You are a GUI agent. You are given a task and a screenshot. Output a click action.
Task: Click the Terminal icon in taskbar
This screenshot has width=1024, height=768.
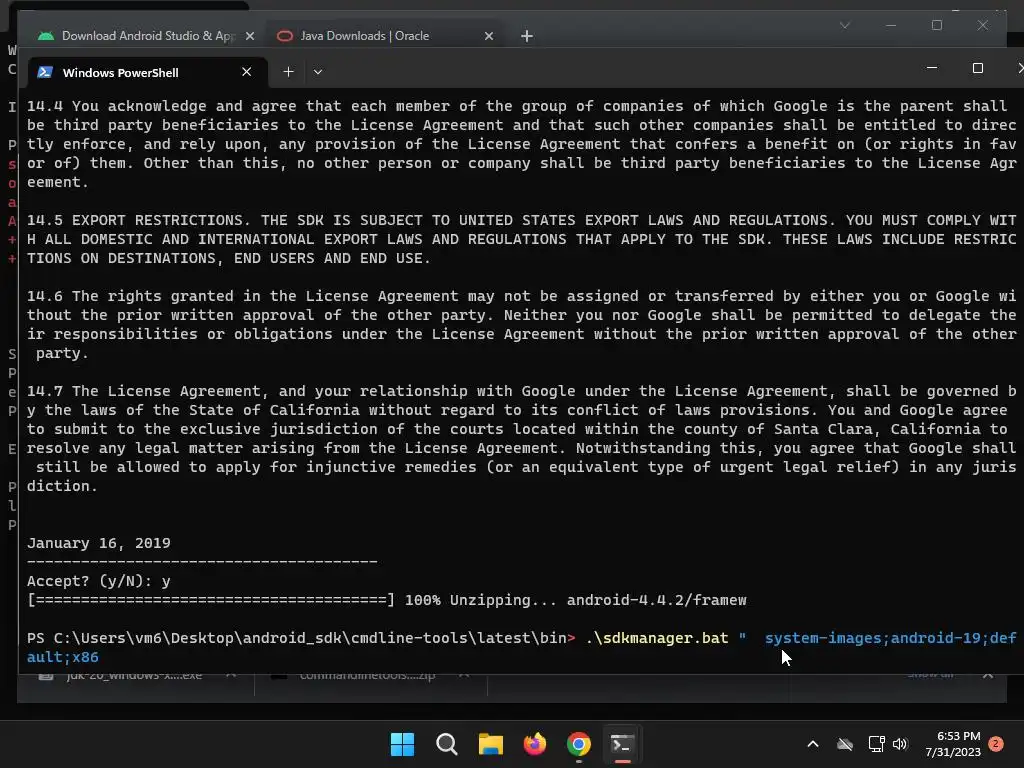pyautogui.click(x=622, y=744)
